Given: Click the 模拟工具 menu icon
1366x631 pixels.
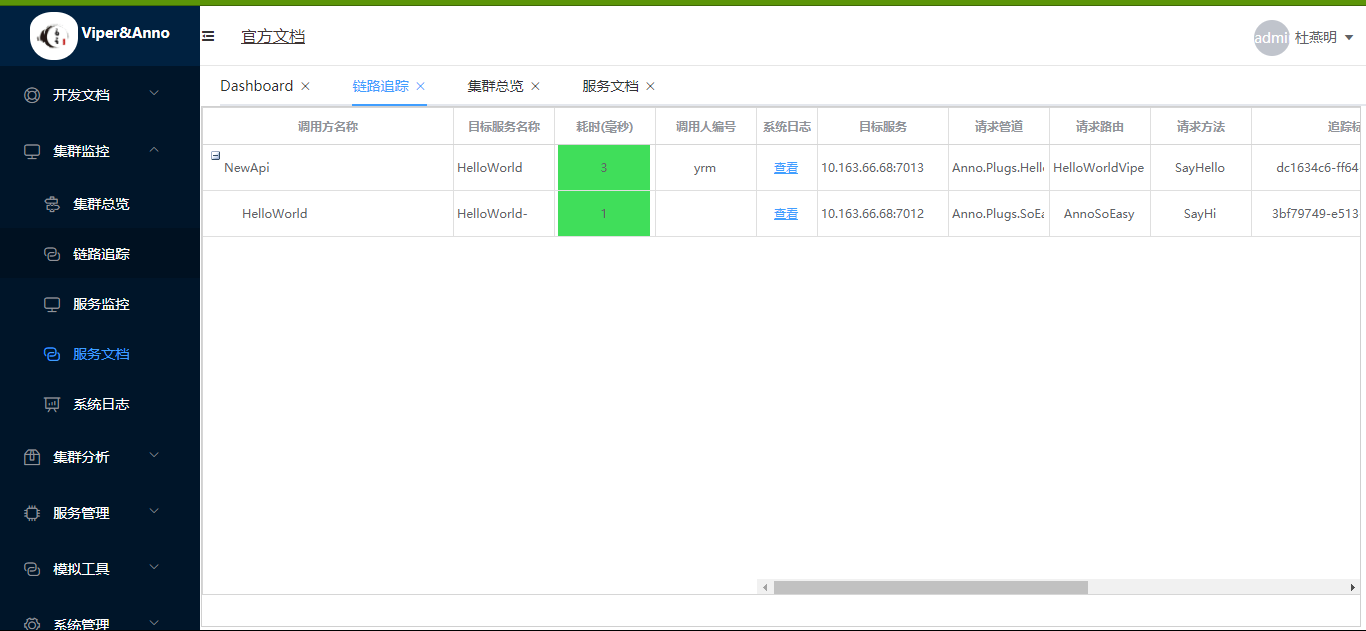Looking at the screenshot, I should tap(32, 569).
